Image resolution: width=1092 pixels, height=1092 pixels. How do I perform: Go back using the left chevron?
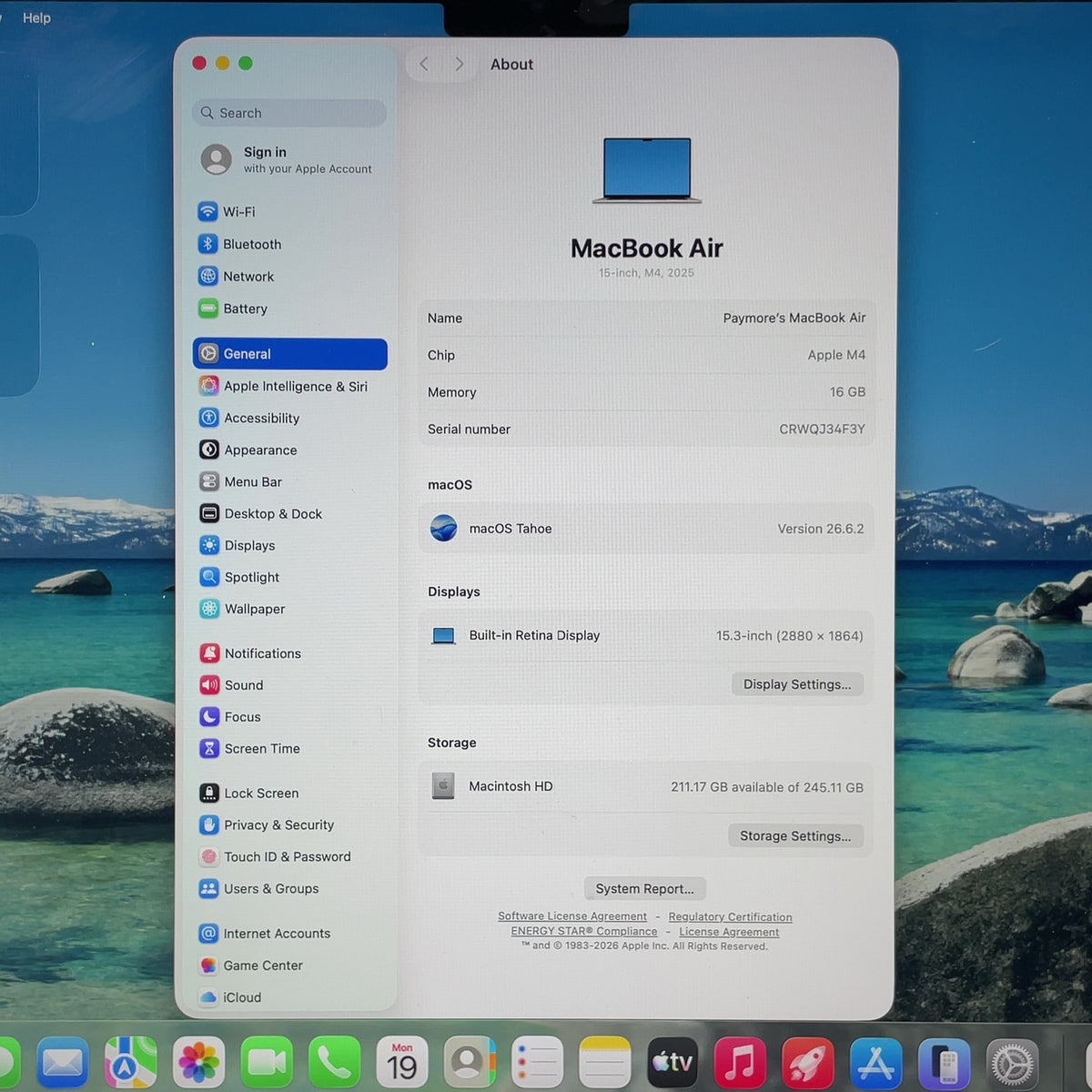click(424, 64)
